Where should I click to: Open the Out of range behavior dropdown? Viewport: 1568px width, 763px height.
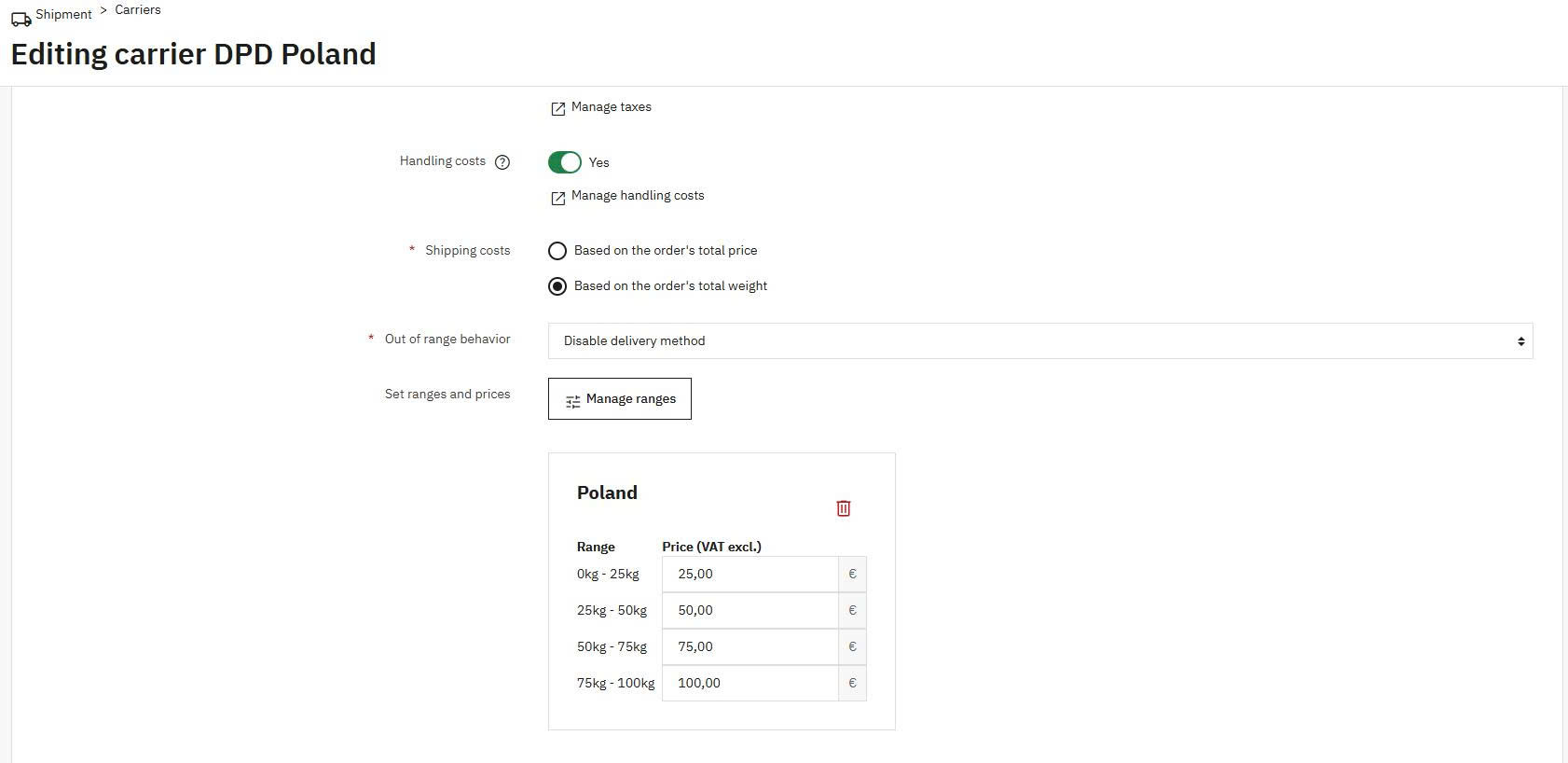coord(1040,340)
